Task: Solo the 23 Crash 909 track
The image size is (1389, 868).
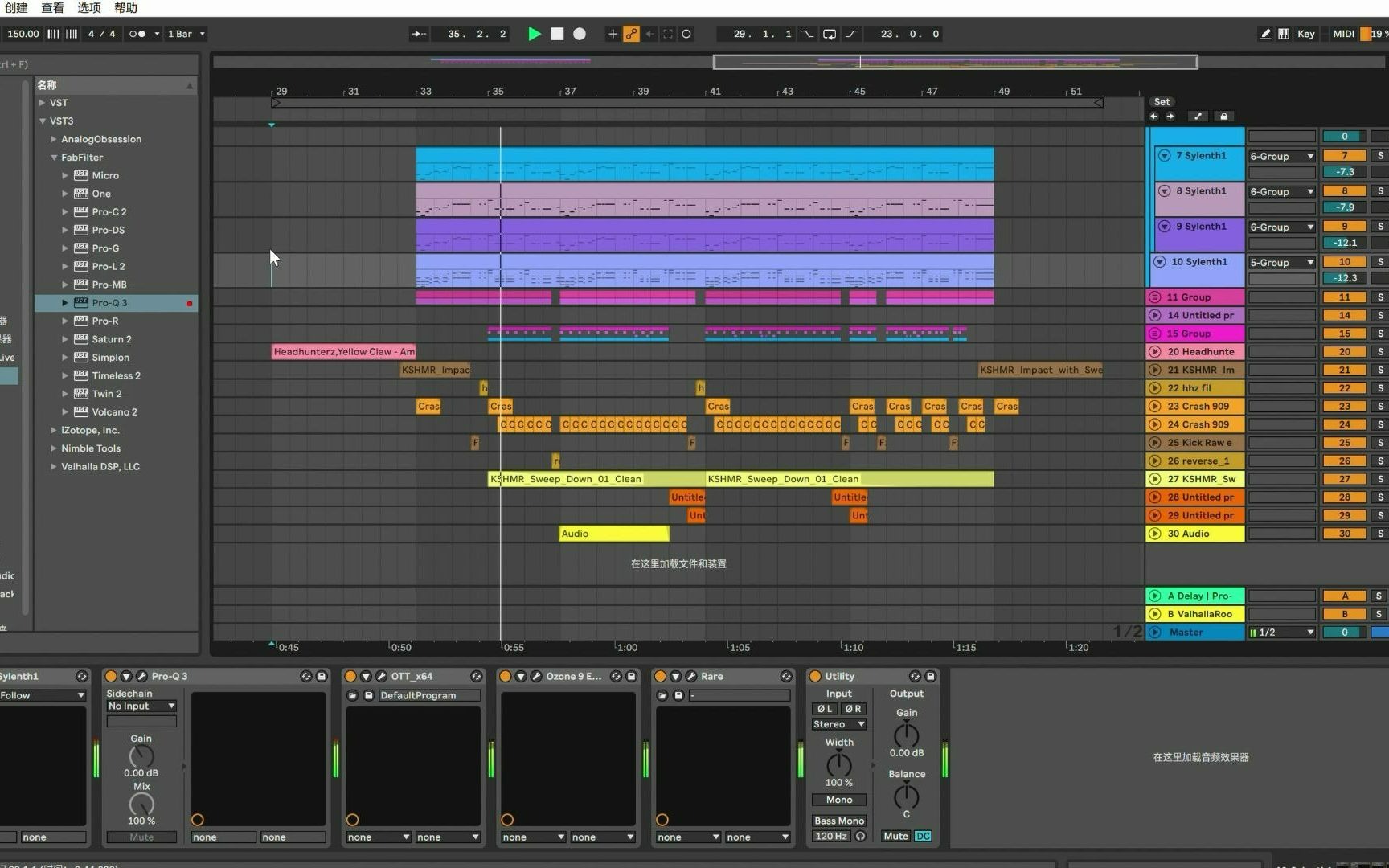Action: (x=1380, y=406)
